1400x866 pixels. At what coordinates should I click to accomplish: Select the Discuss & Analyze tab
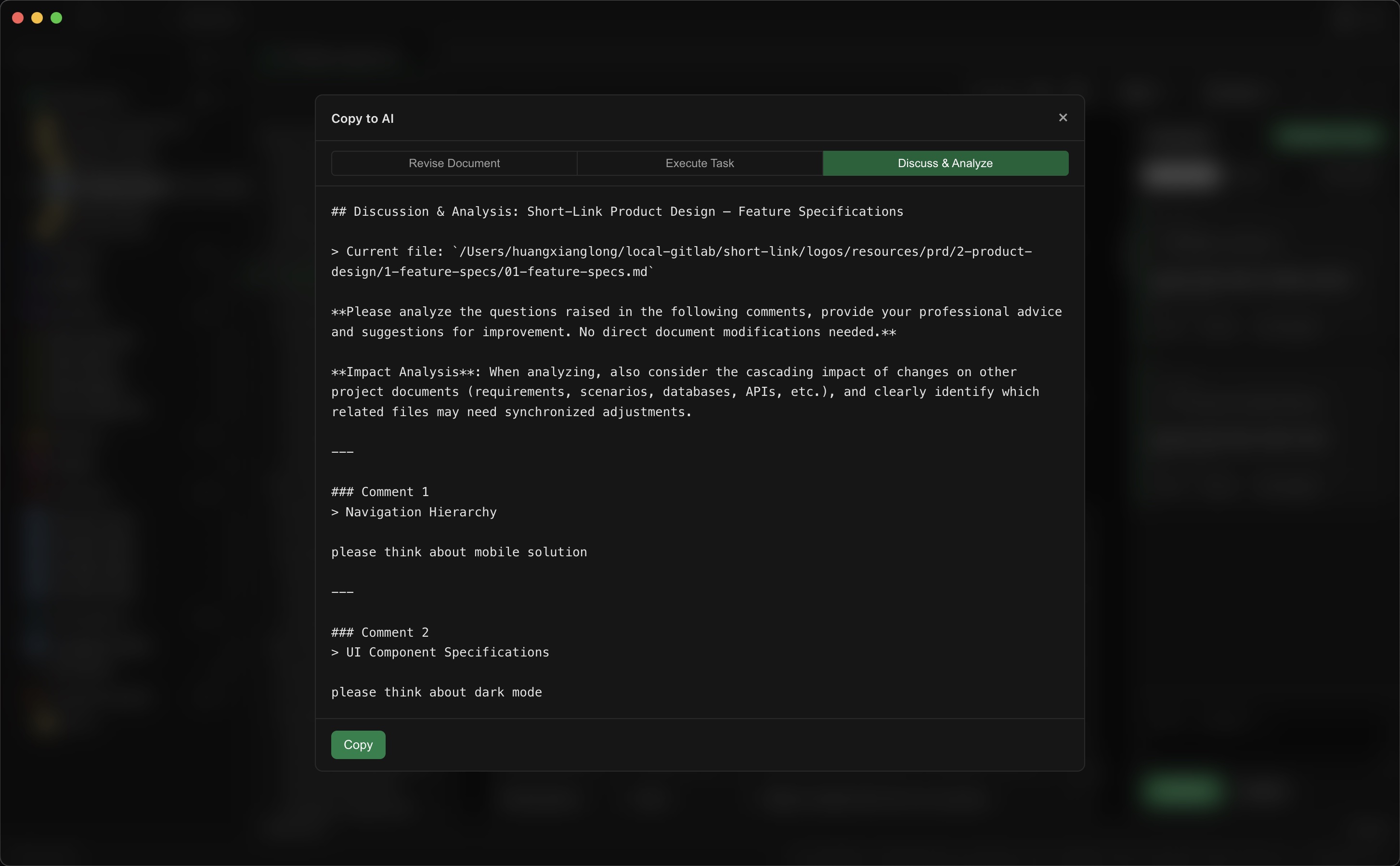click(x=945, y=163)
